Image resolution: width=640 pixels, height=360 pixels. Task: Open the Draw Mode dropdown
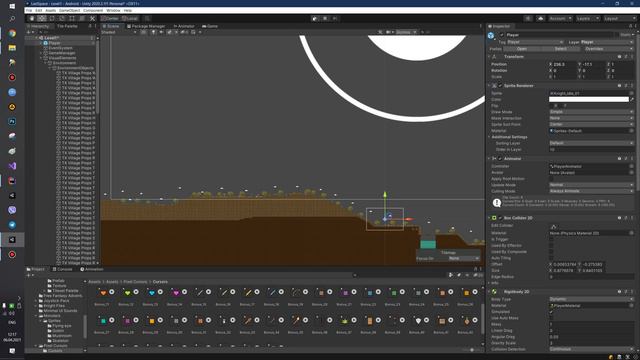click(591, 112)
